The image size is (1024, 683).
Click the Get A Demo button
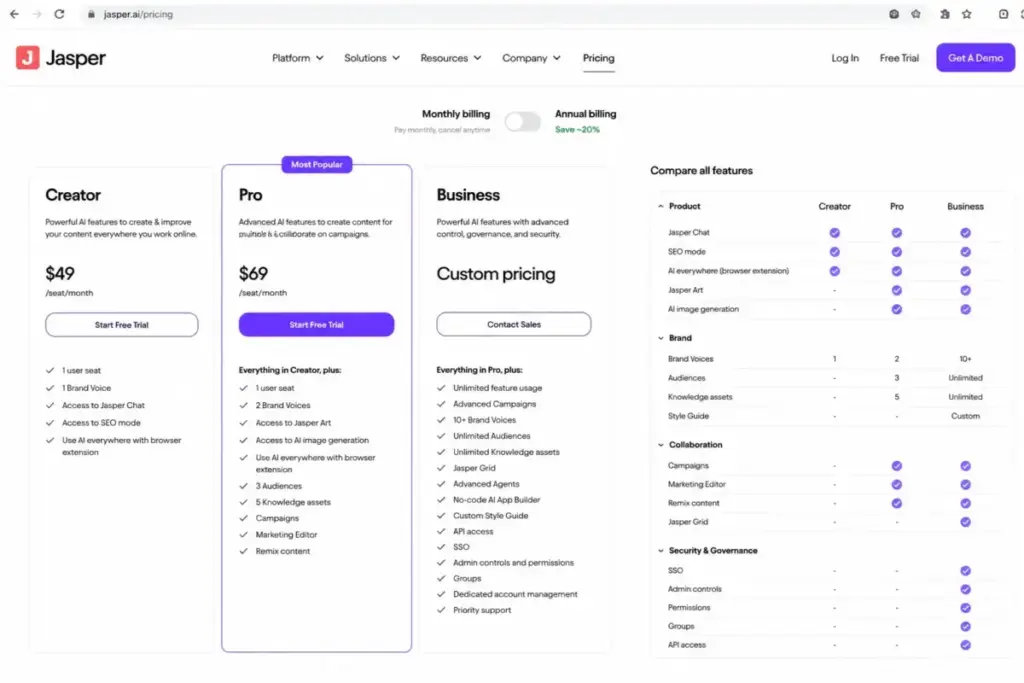(975, 57)
